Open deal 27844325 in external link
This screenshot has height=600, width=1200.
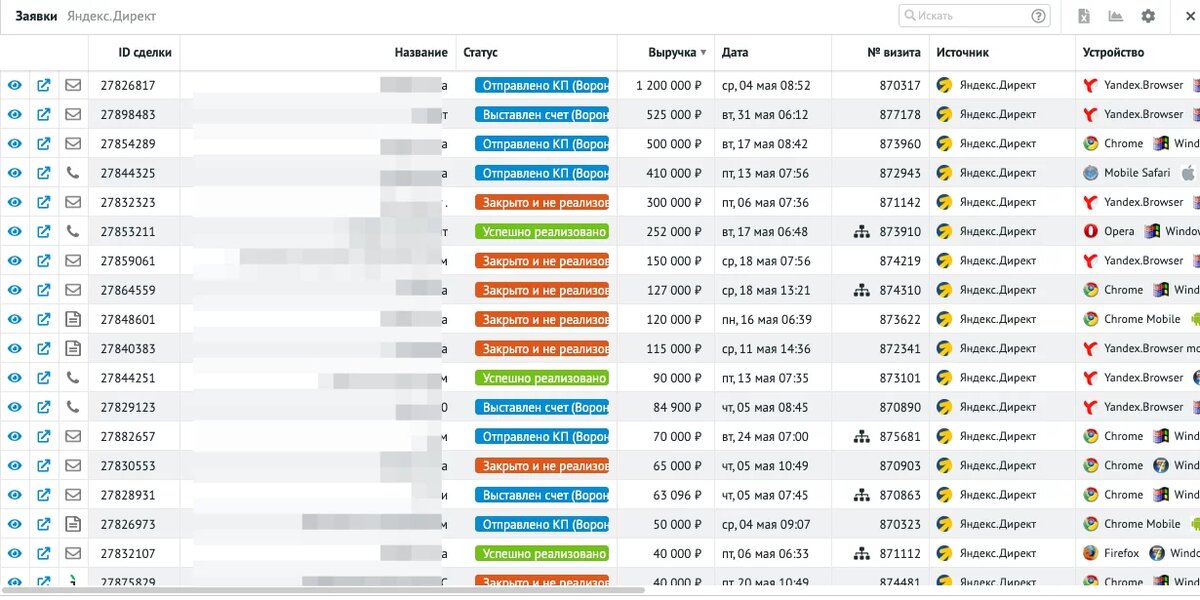44,173
